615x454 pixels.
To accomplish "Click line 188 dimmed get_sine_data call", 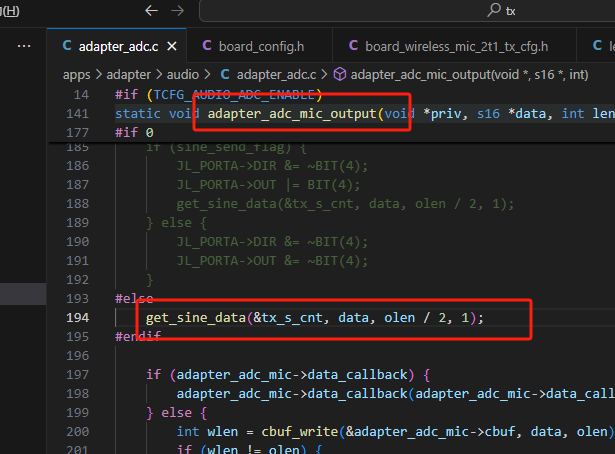I will pyautogui.click(x=345, y=204).
